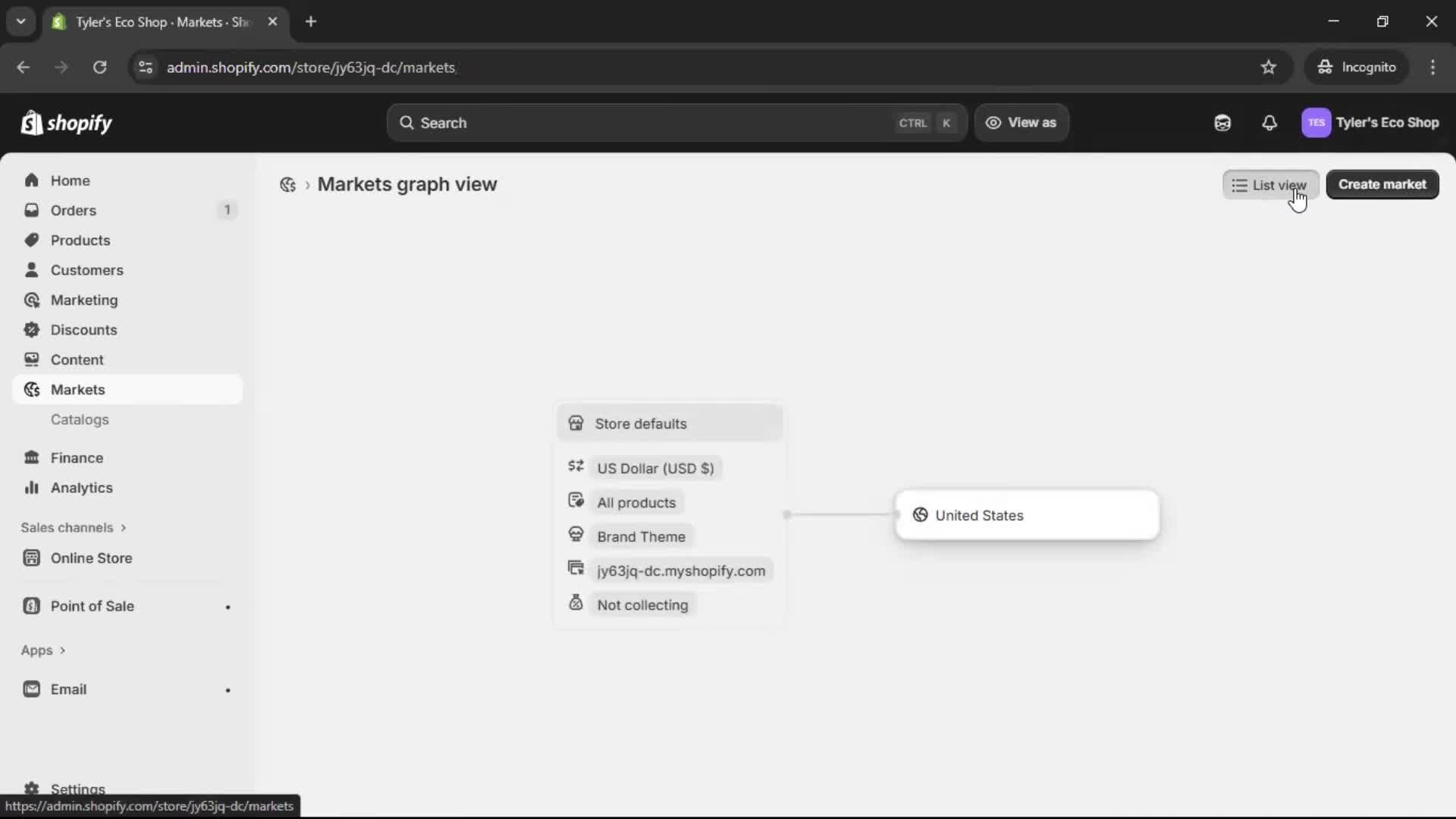The height and width of the screenshot is (819, 1456).
Task: Open the notifications bell
Action: [1269, 122]
